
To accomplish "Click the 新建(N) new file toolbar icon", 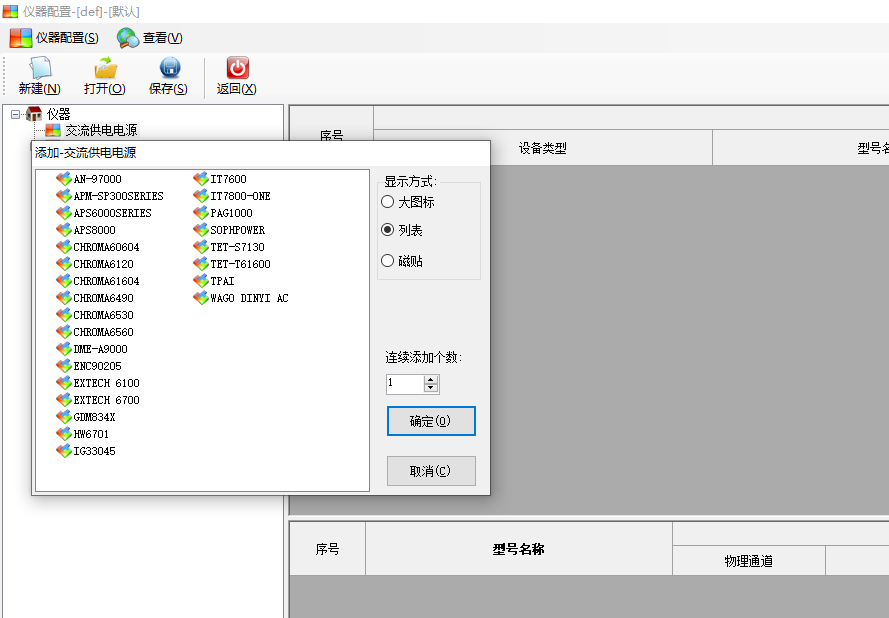I will pos(40,68).
